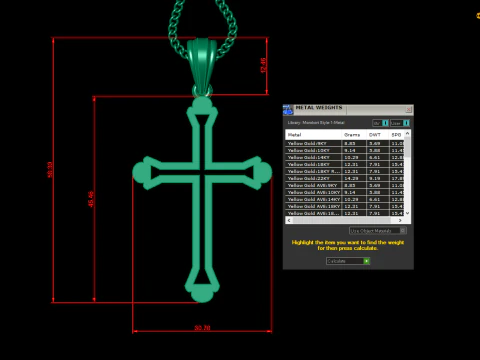Click the Calculate button
The image size is (480, 360).
[x=348, y=261]
